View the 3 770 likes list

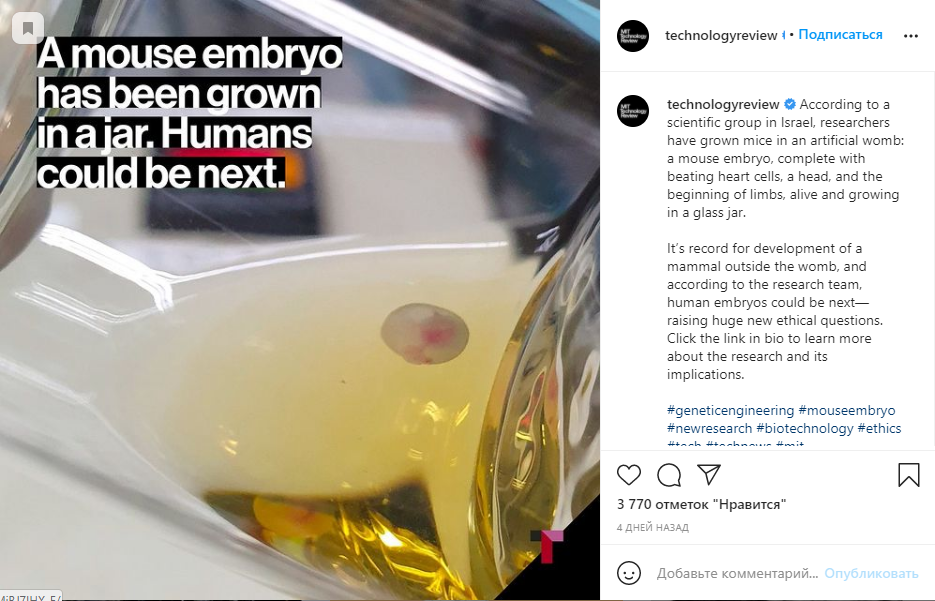tap(701, 504)
